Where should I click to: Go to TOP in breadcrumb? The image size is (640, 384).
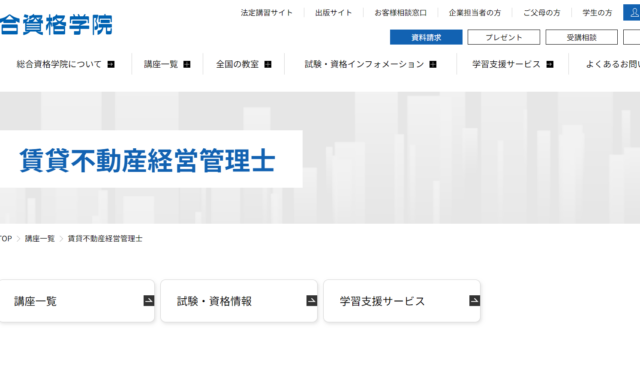(x=6, y=239)
